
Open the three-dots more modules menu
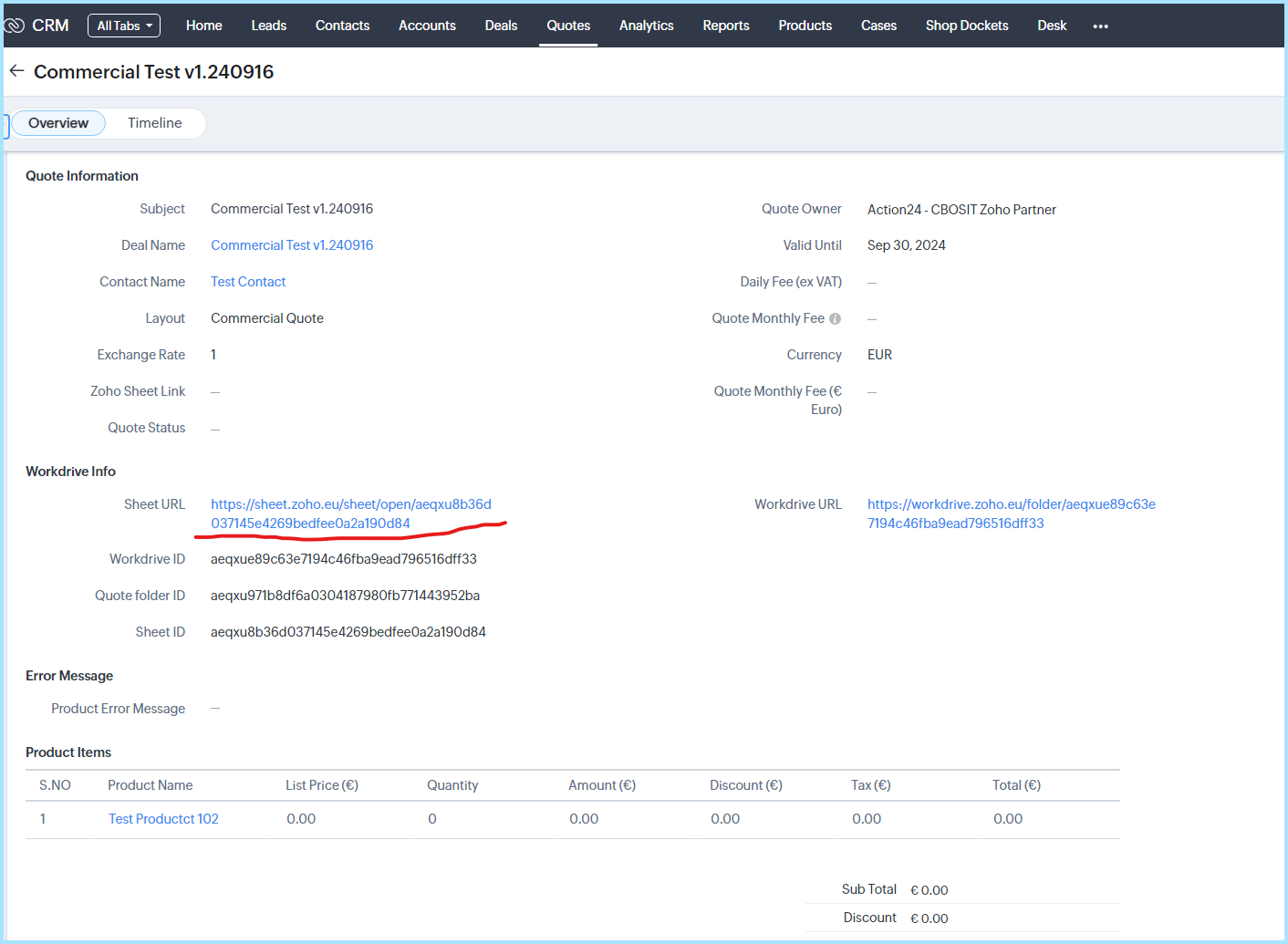tap(1100, 26)
